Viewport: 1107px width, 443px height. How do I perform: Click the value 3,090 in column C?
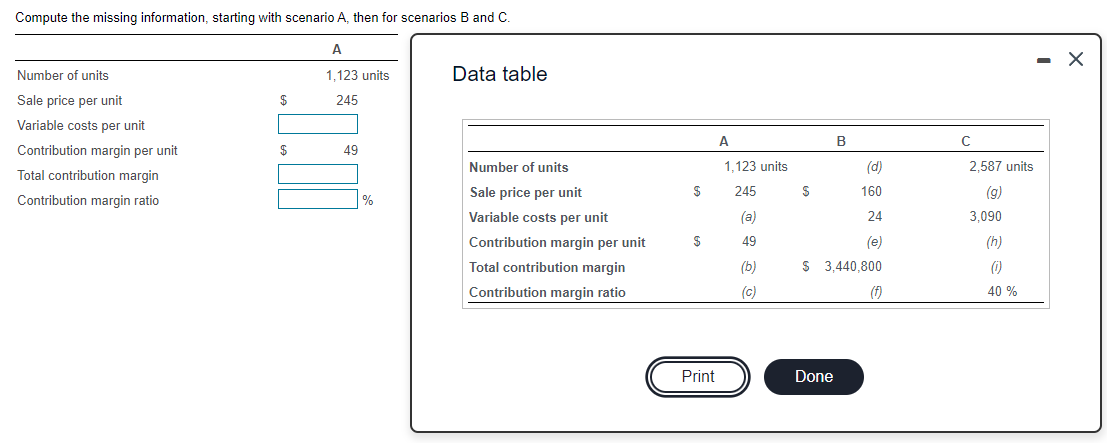[x=985, y=217]
